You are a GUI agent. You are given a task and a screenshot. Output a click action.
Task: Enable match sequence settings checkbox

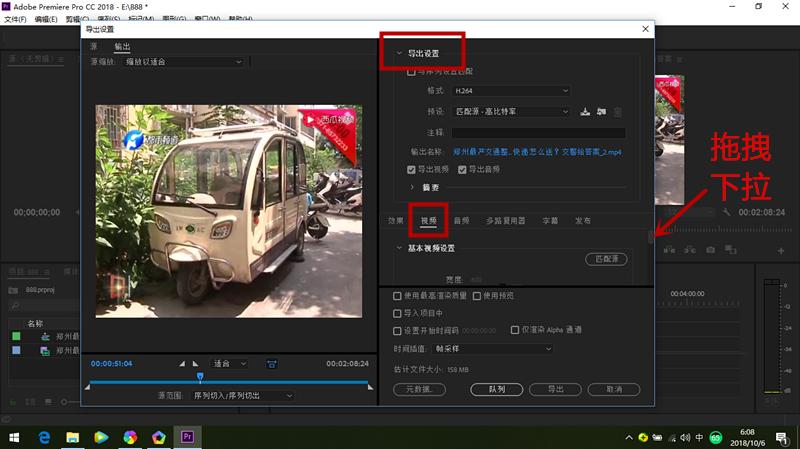pos(411,72)
